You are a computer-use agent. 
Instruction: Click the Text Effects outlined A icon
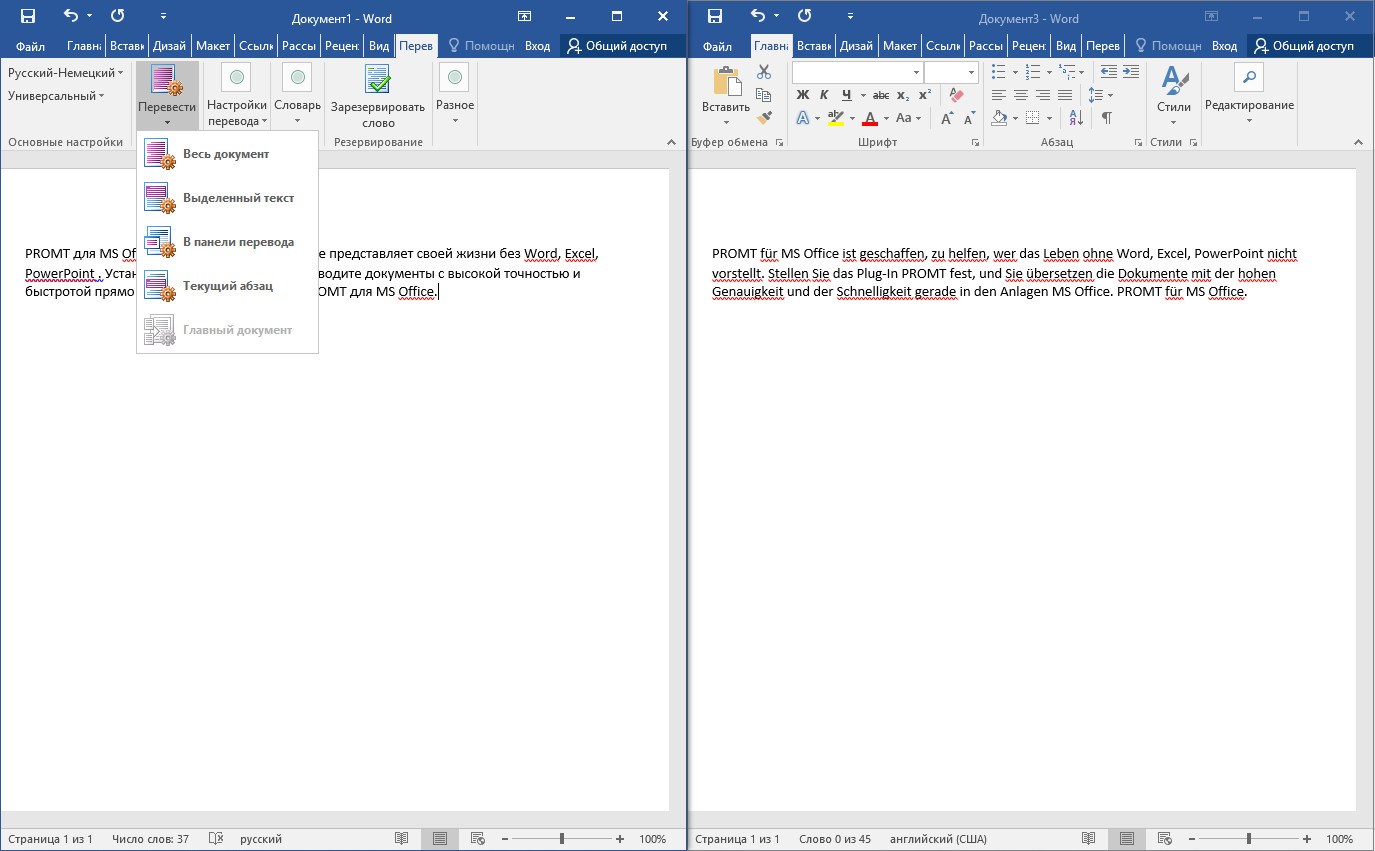coord(802,118)
